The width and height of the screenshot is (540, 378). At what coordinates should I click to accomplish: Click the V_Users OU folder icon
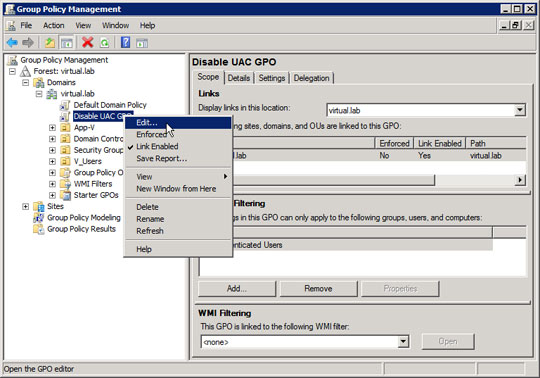click(x=65, y=161)
